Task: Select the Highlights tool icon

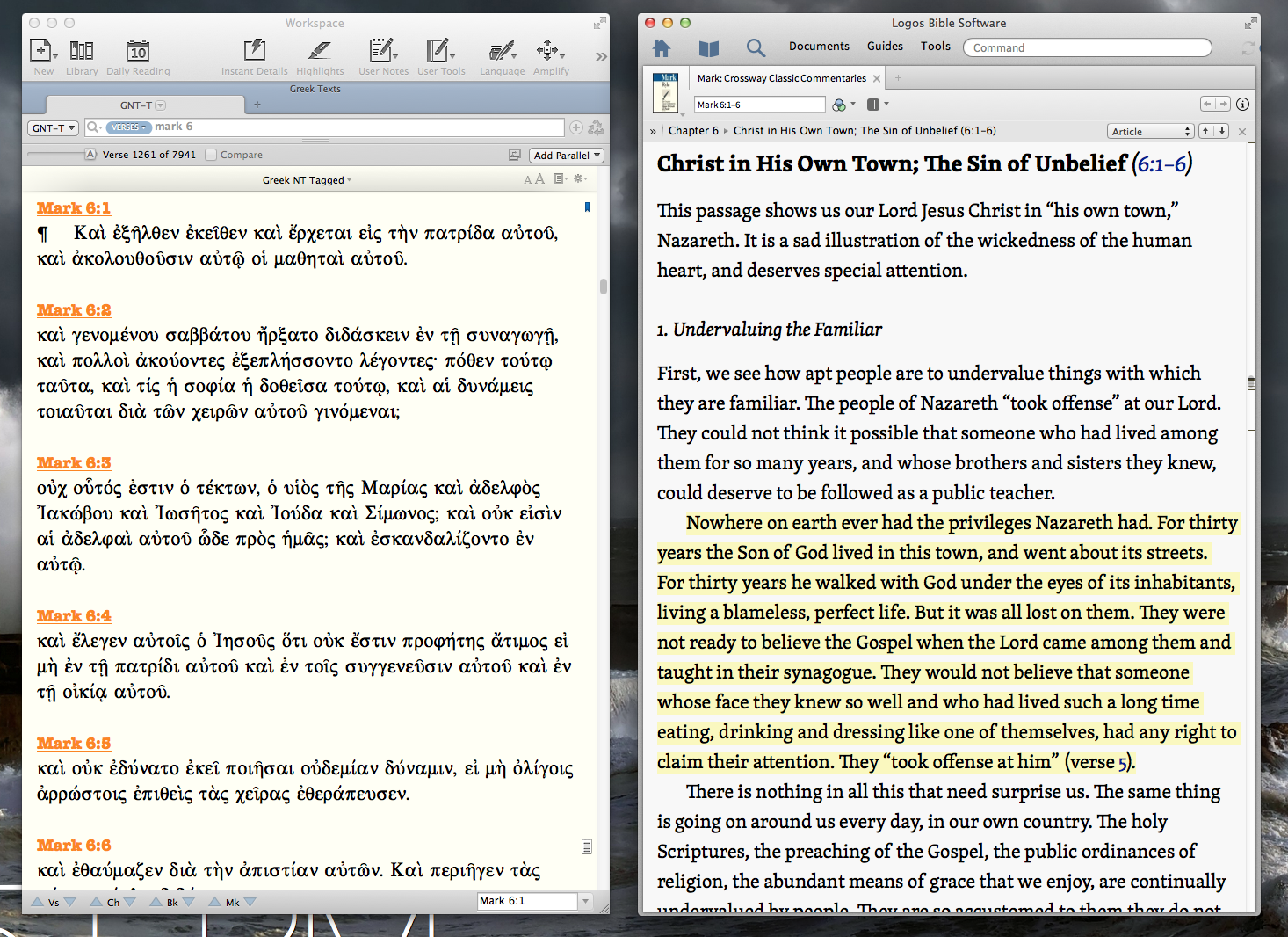Action: pyautogui.click(x=320, y=50)
